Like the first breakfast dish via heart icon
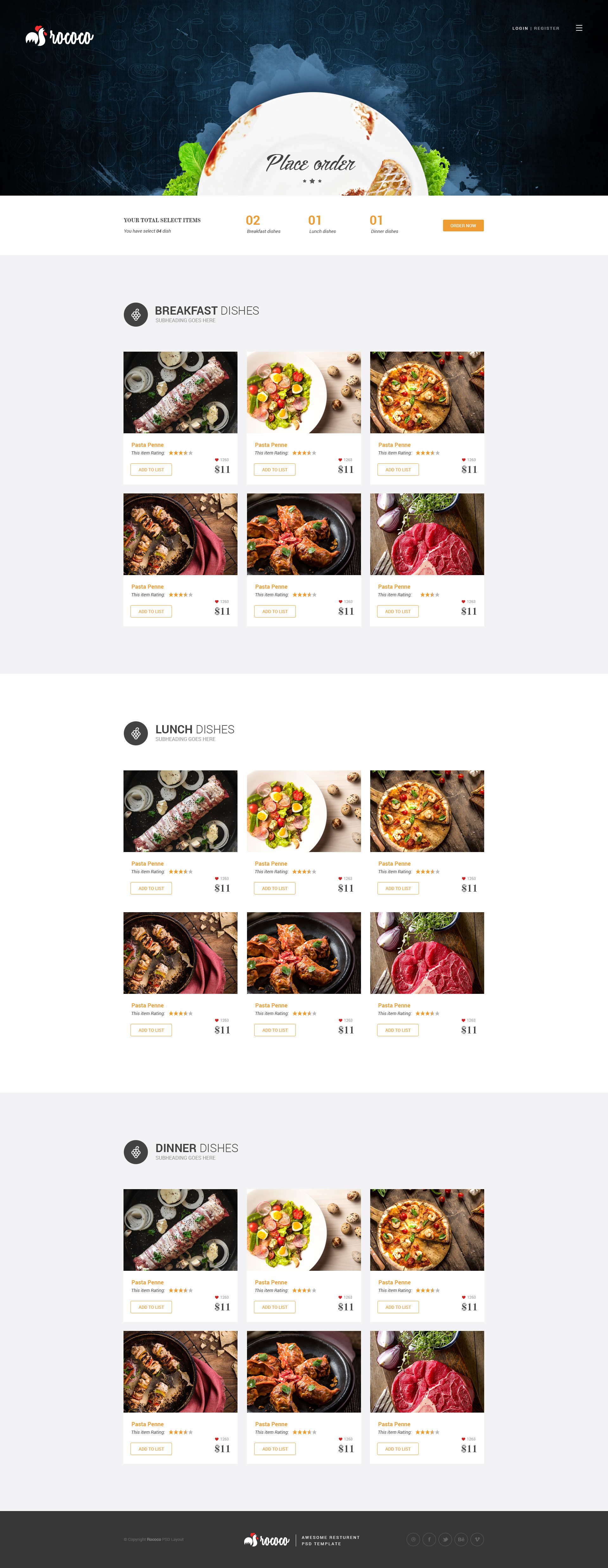Image resolution: width=608 pixels, height=1568 pixels. [217, 460]
